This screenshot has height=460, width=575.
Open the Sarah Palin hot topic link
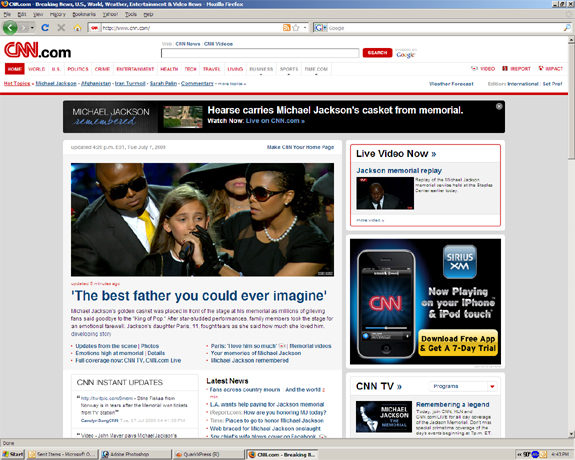(x=163, y=84)
